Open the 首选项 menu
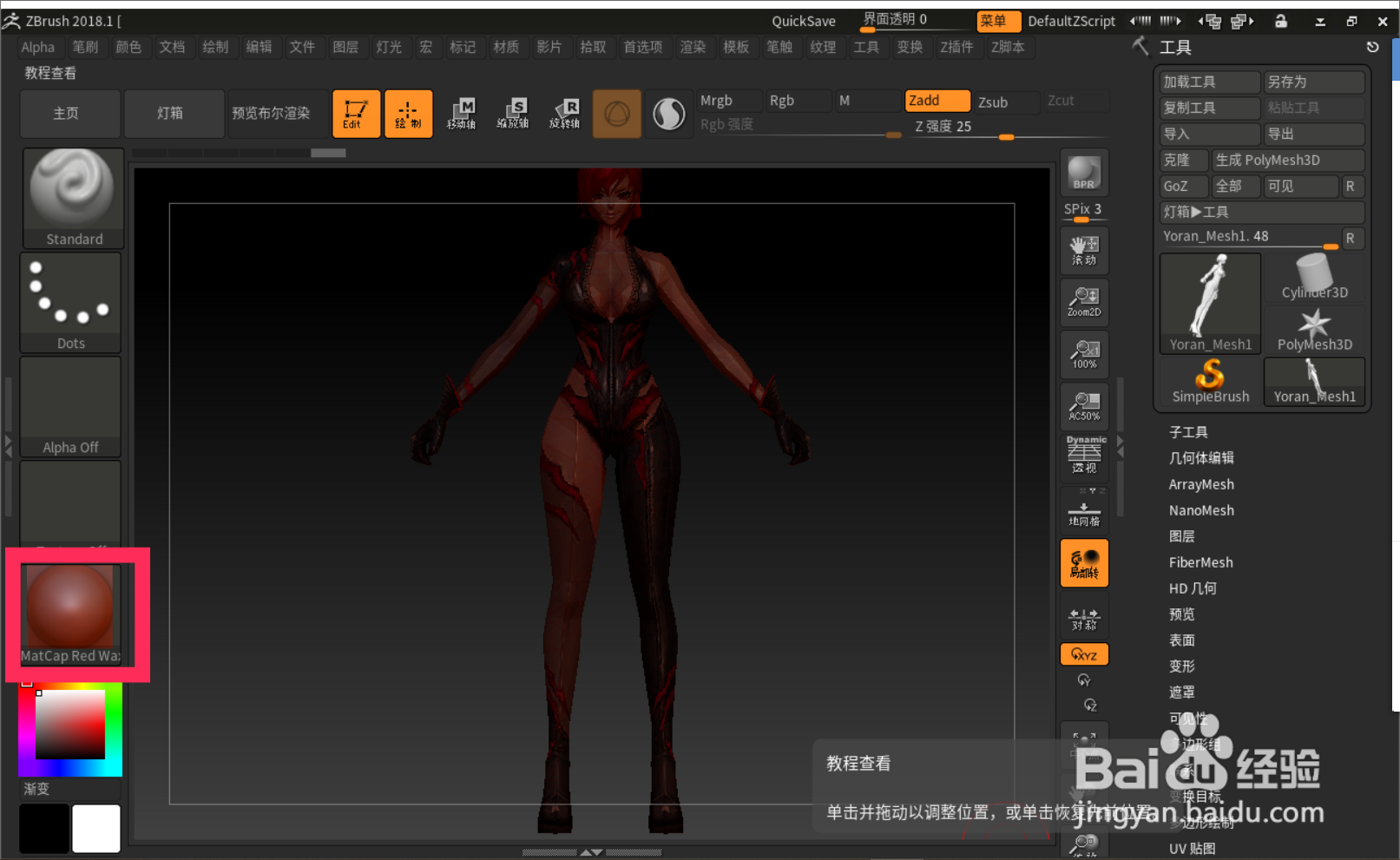Image resolution: width=1400 pixels, height=860 pixels. pos(643,47)
